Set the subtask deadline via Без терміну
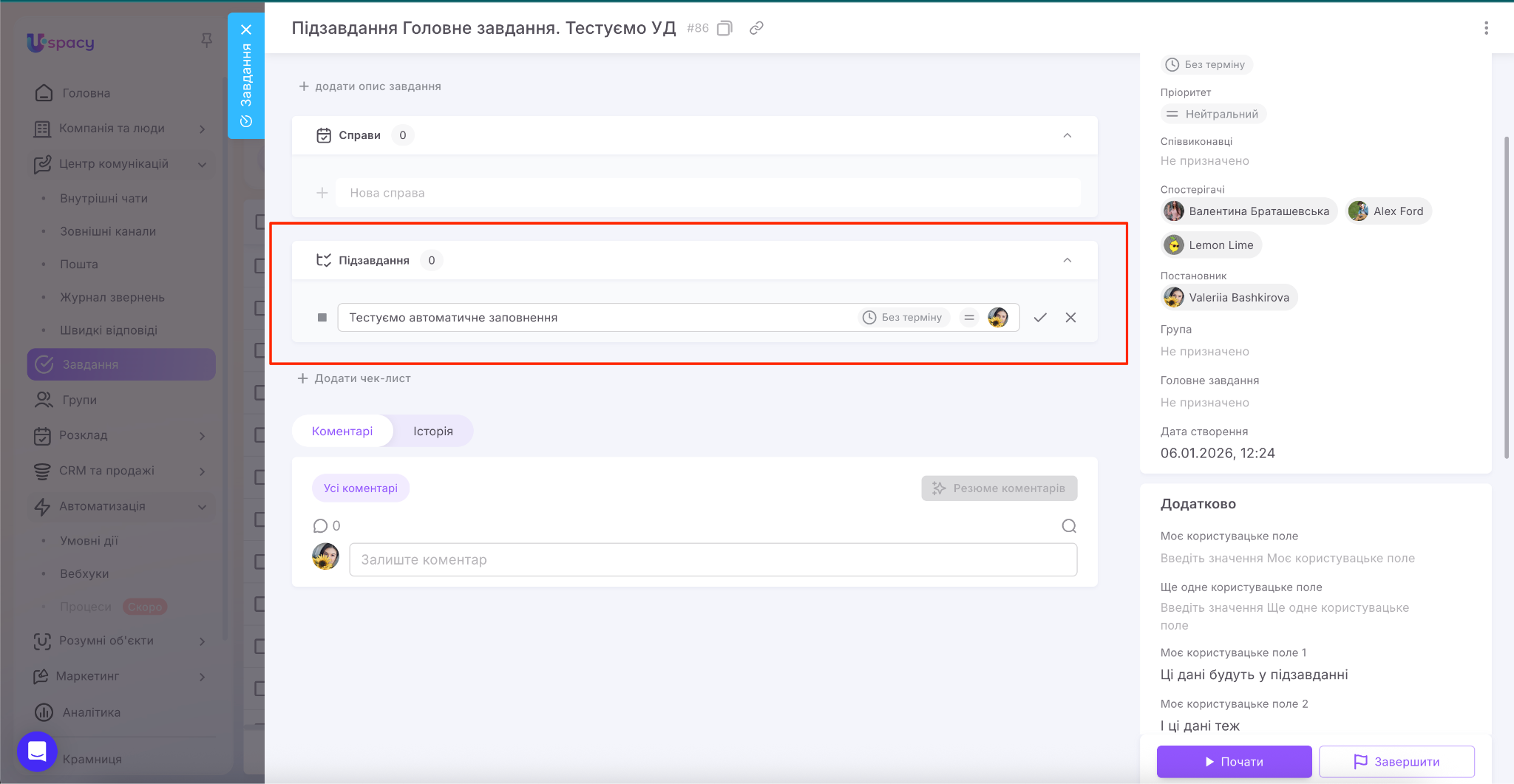Image resolution: width=1514 pixels, height=784 pixels. (x=903, y=318)
